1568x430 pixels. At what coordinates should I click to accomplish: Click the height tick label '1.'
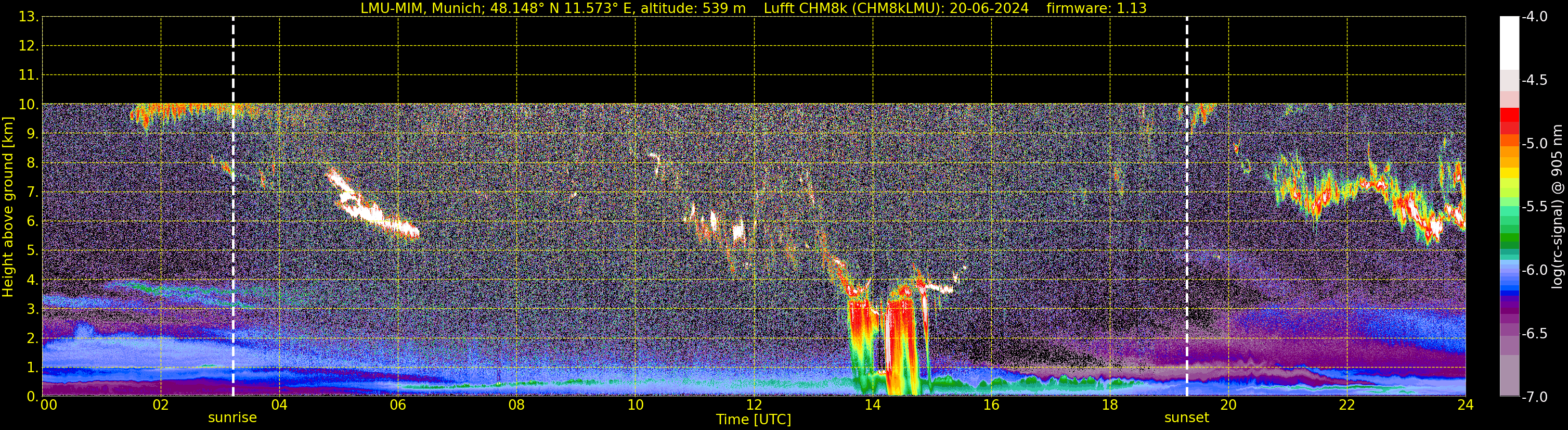(32, 368)
